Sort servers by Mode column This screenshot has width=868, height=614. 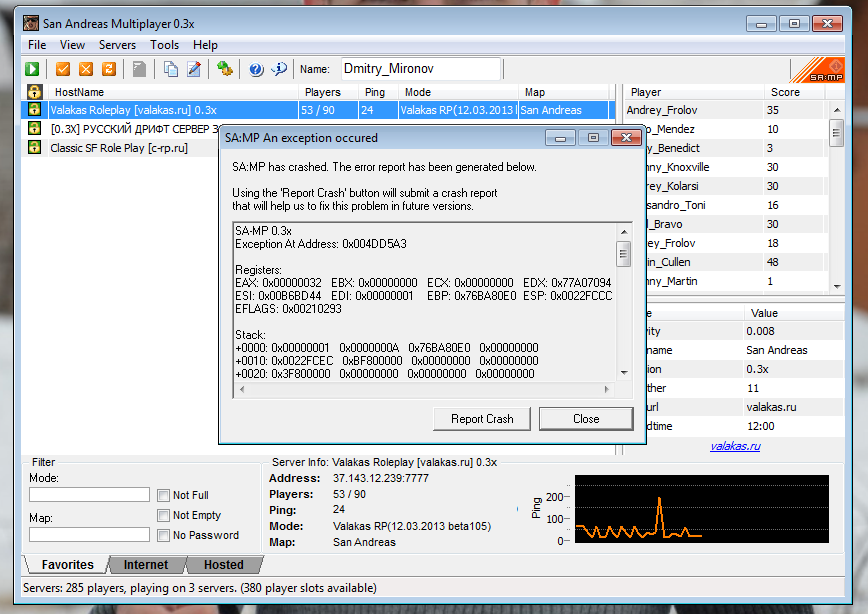coord(458,92)
